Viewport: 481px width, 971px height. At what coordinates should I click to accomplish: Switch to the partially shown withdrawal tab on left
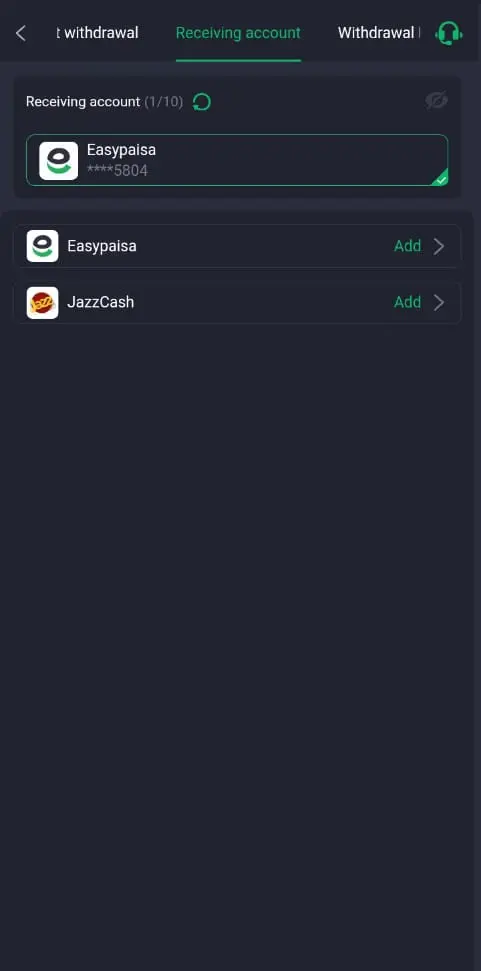coord(97,33)
